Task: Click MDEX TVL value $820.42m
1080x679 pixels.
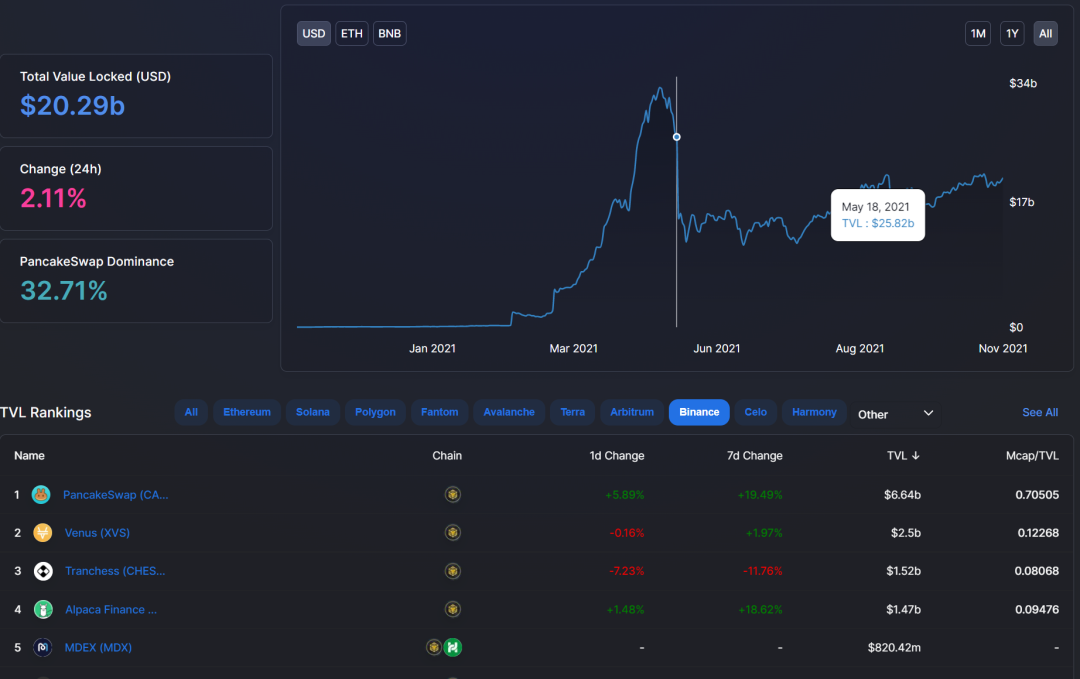Action: click(x=894, y=647)
